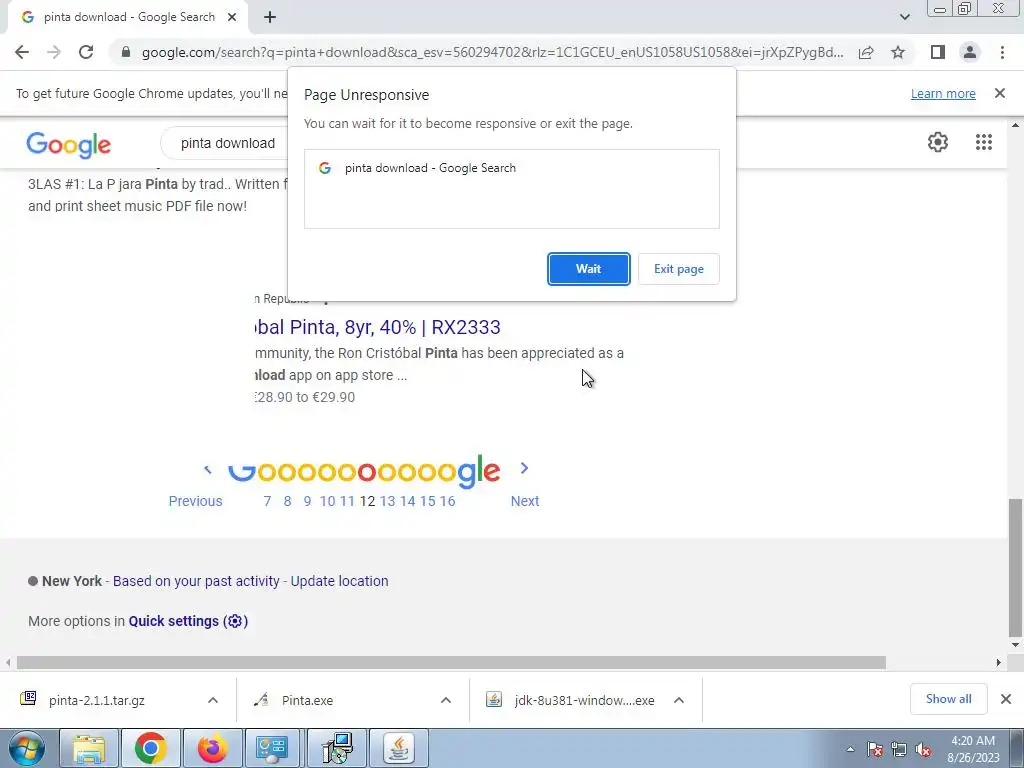The width and height of the screenshot is (1024, 768).
Task: Open the Pinta.exe download item
Action: [x=308, y=700]
